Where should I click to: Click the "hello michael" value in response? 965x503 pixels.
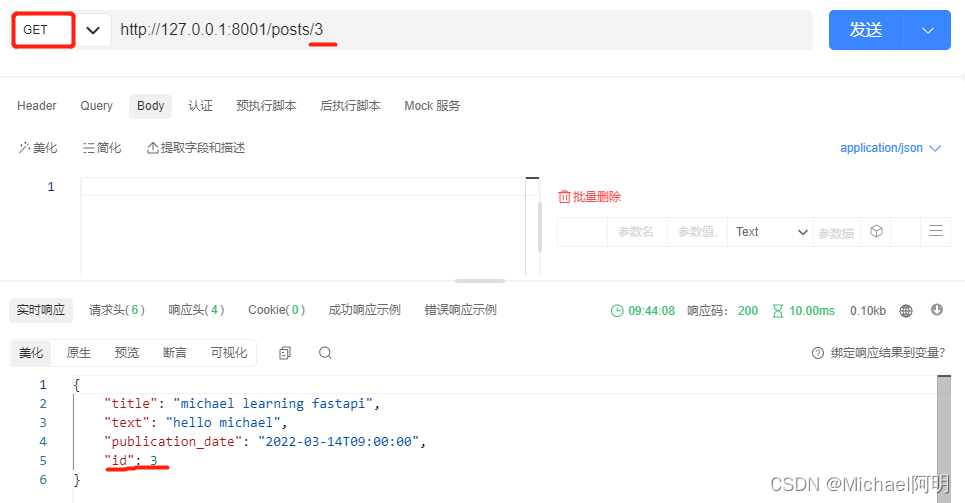223,423
